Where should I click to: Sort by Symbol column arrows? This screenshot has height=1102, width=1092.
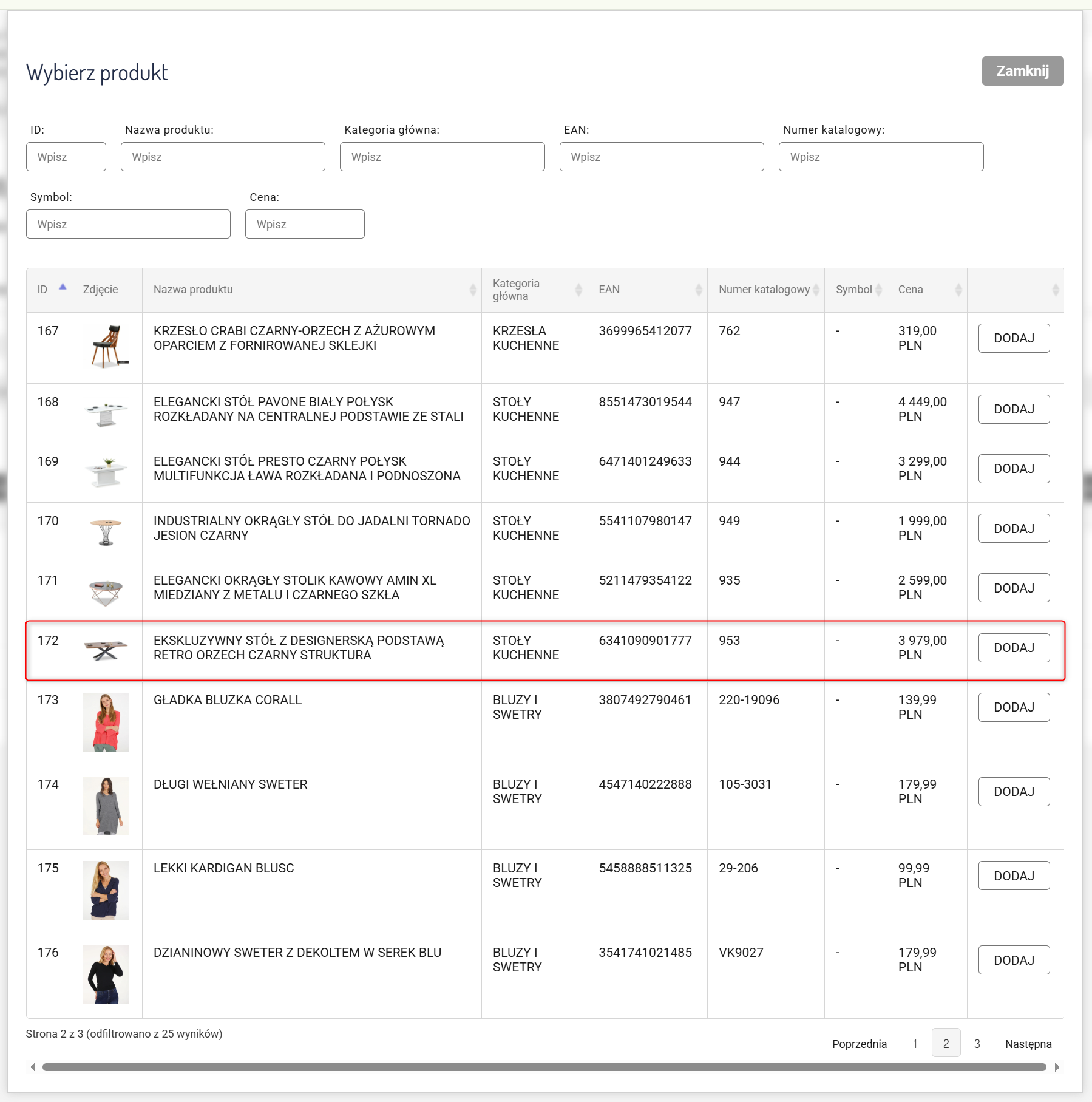tap(878, 290)
